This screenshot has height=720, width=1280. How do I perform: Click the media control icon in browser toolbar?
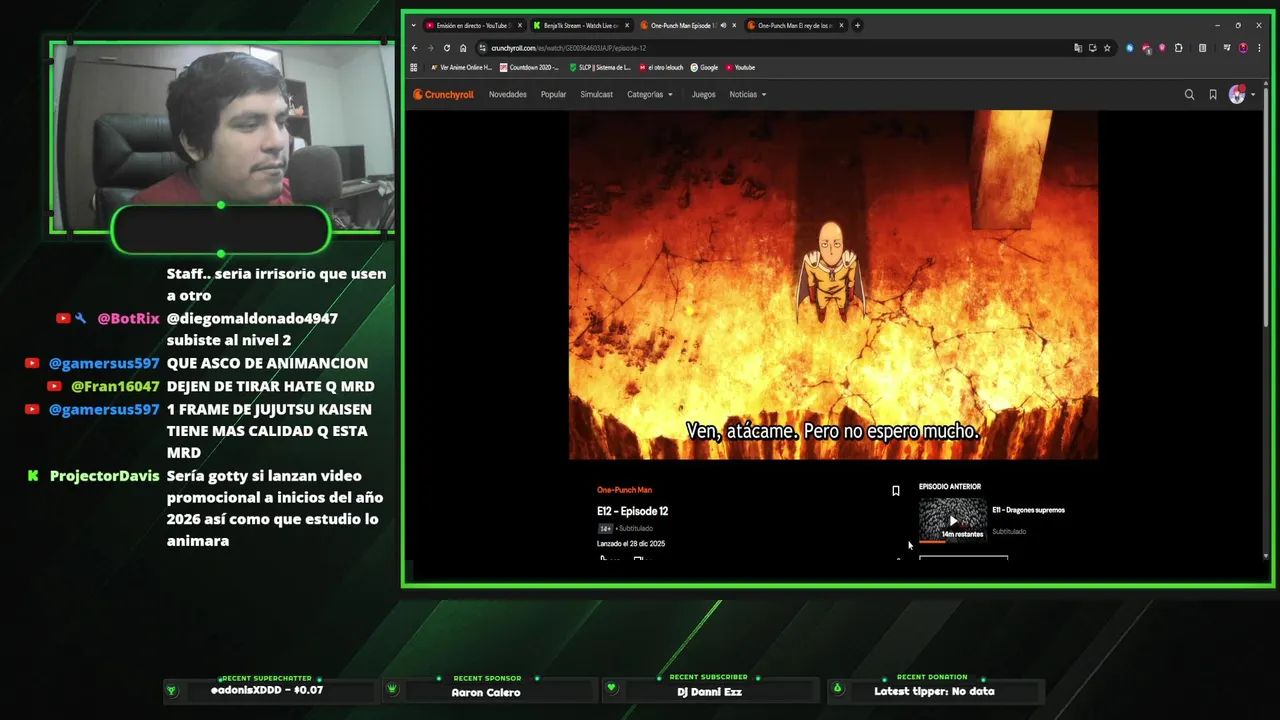[x=1227, y=48]
